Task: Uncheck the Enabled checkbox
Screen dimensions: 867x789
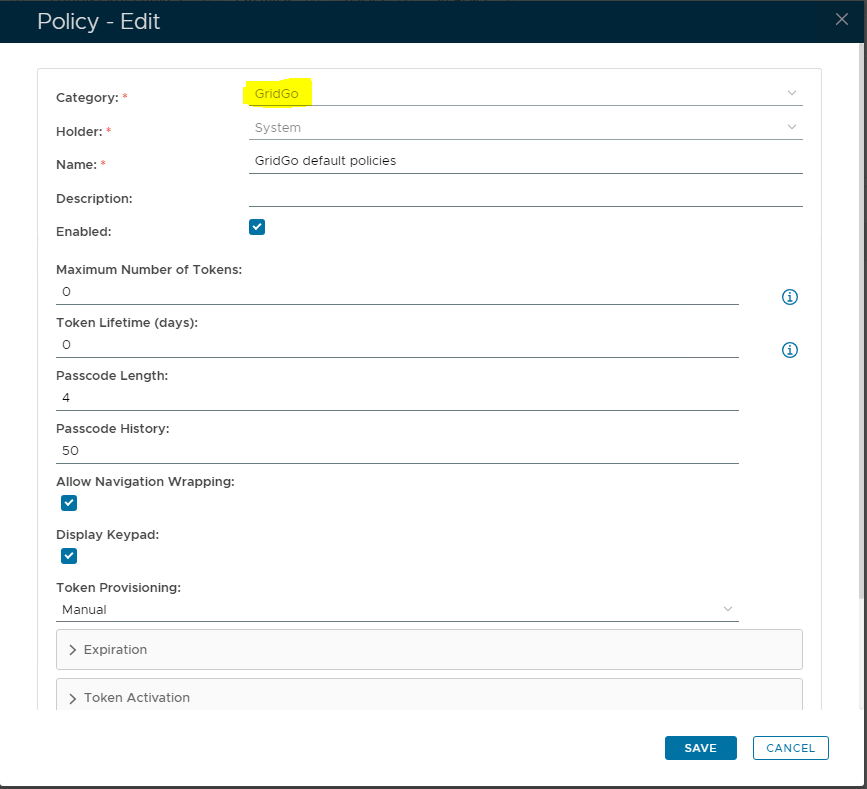Action: pyautogui.click(x=257, y=227)
